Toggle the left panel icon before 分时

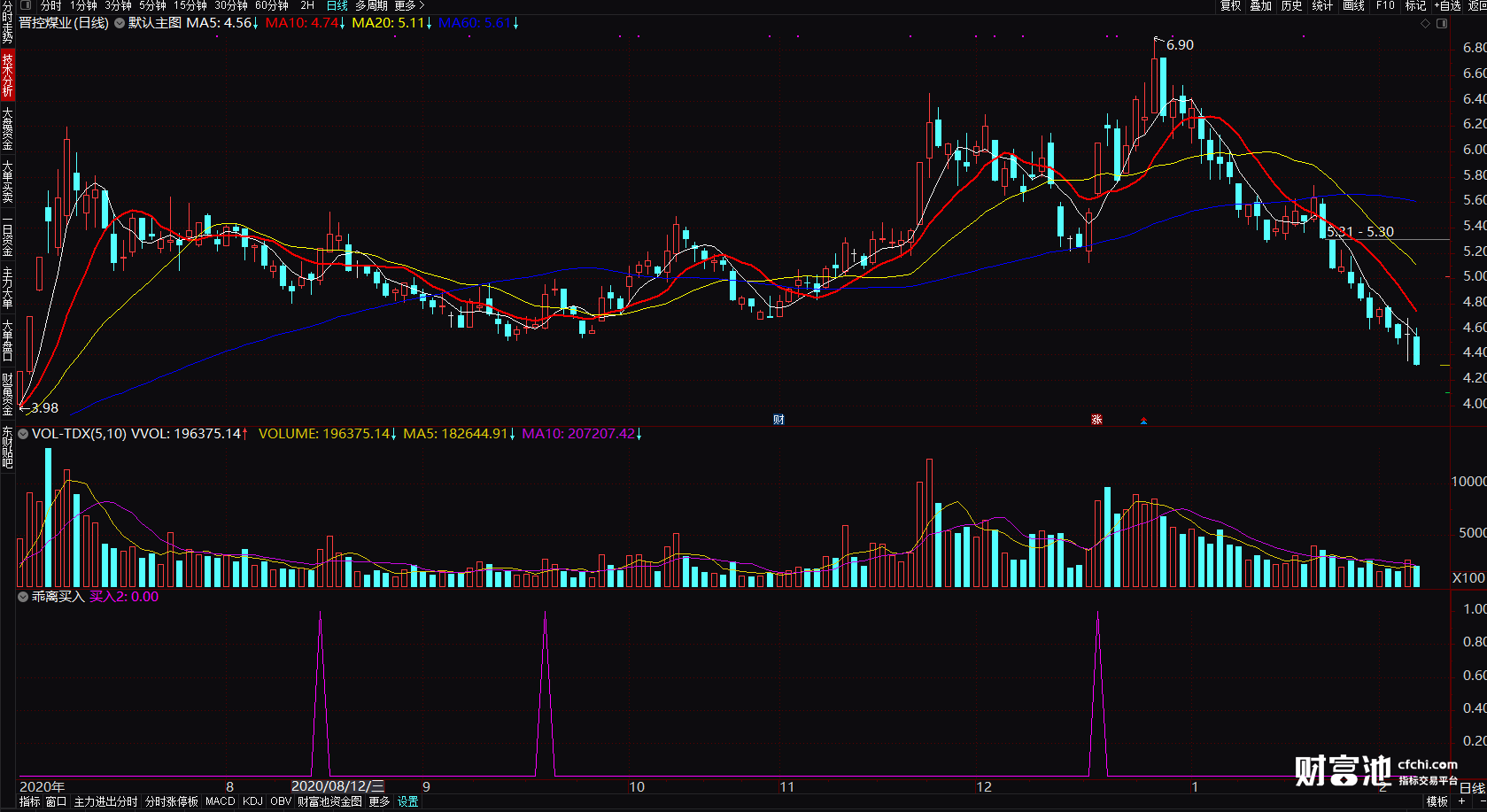tap(25, 5)
